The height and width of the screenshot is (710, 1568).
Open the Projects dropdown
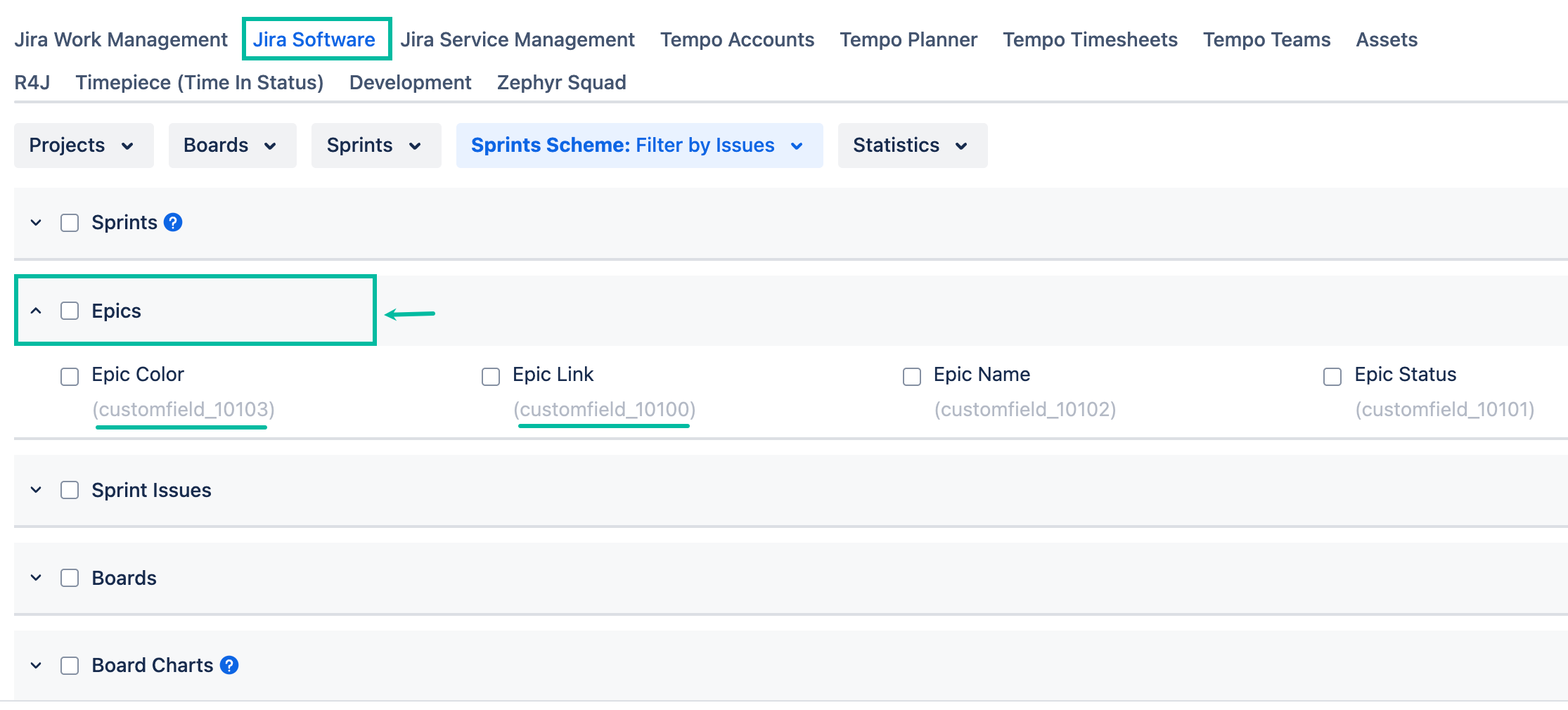pos(84,146)
